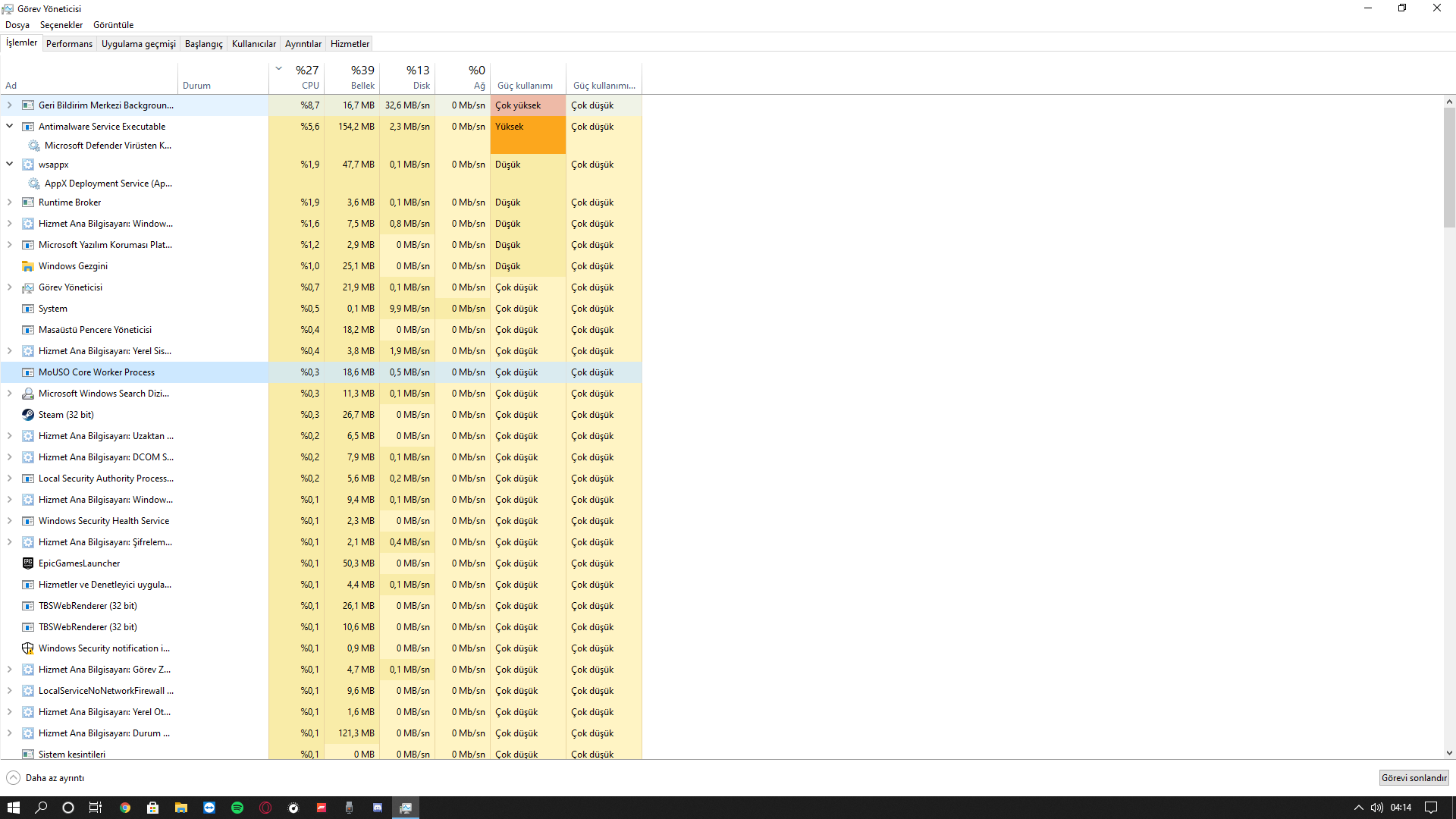The image size is (1456, 819).
Task: Collapse the wsappx process group
Action: point(10,164)
